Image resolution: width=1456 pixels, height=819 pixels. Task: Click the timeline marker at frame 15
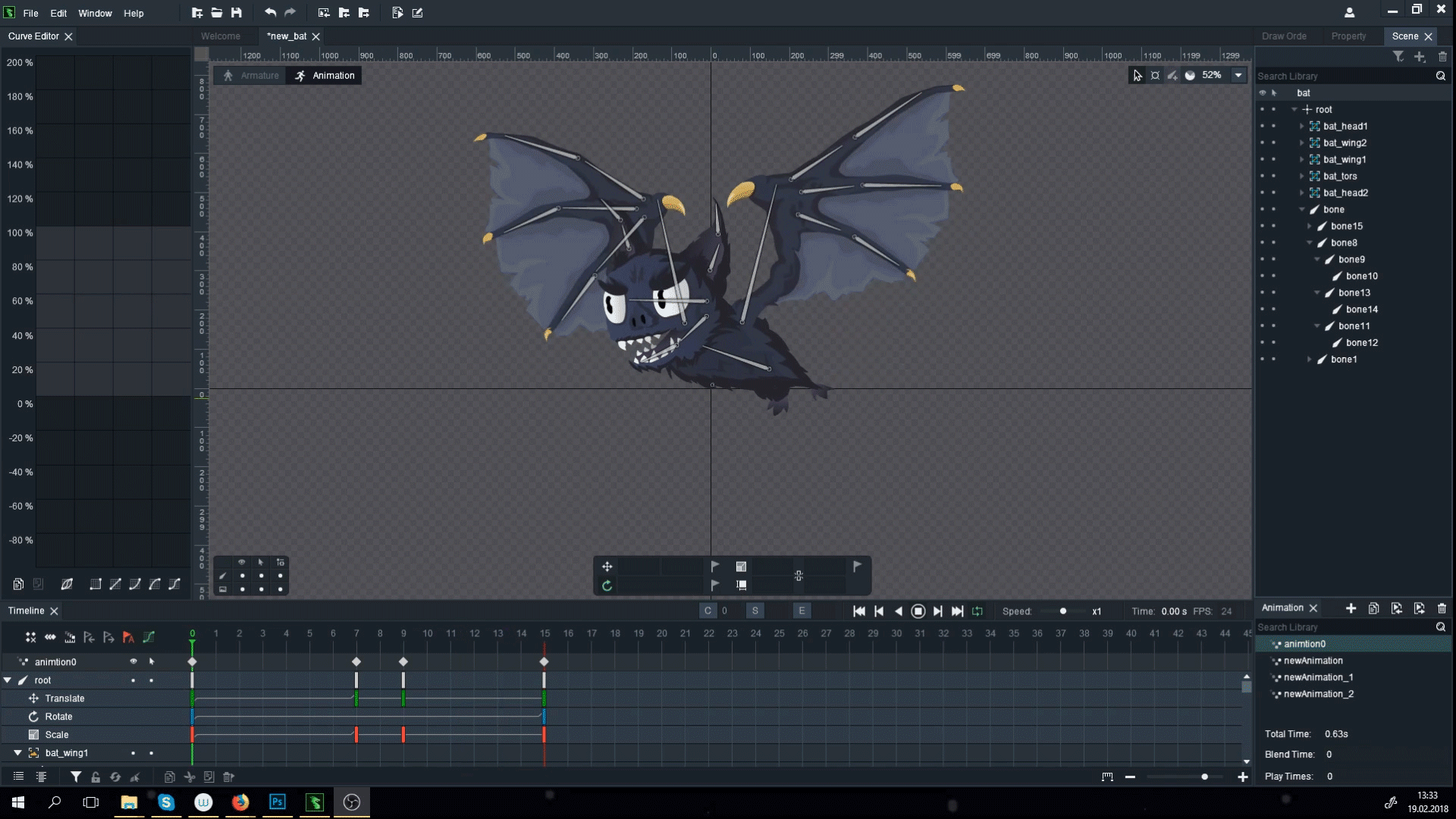coord(544,661)
